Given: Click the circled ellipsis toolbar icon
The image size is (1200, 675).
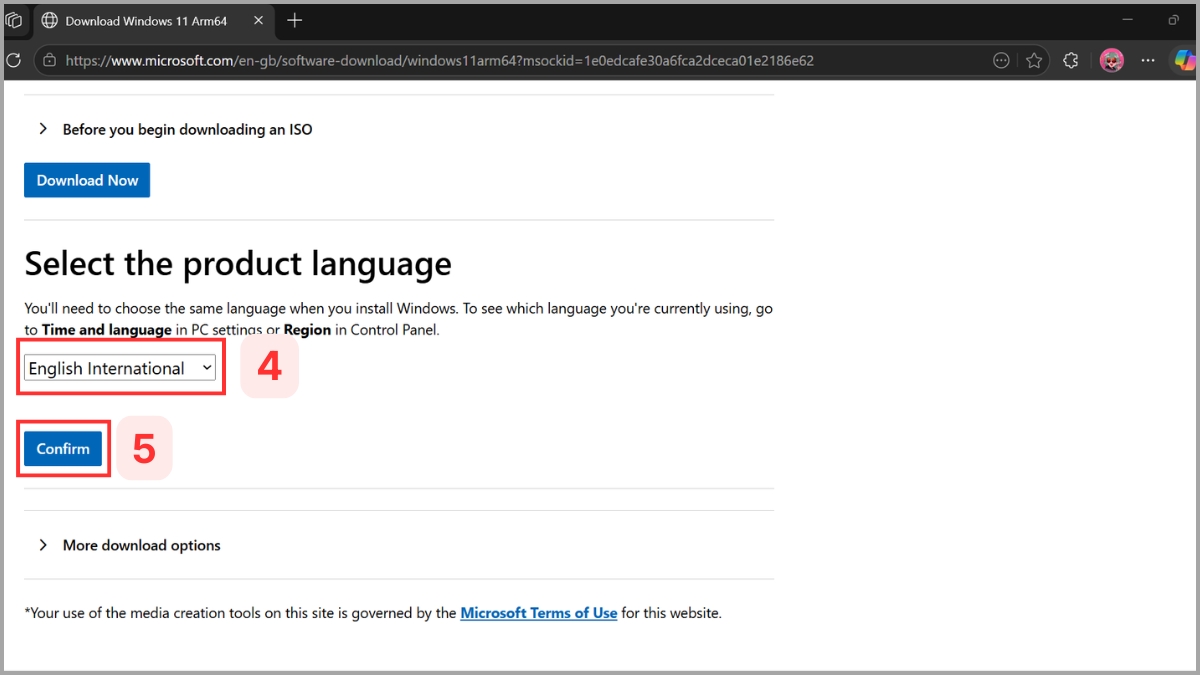Looking at the screenshot, I should 1001,60.
